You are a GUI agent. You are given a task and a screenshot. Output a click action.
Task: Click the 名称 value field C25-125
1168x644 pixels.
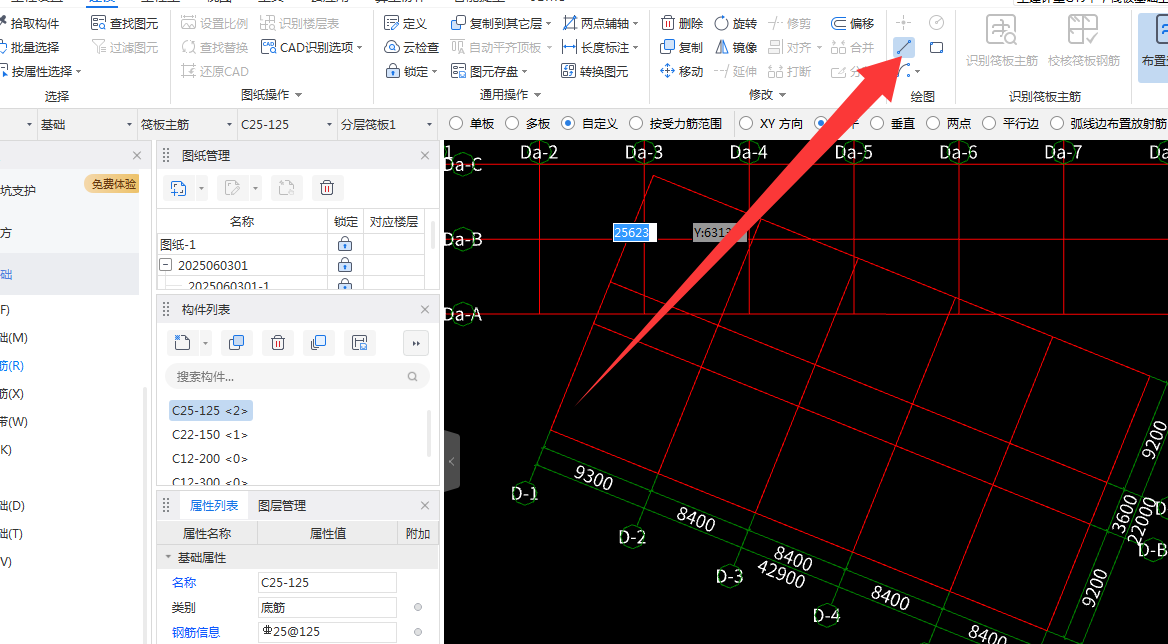point(327,582)
